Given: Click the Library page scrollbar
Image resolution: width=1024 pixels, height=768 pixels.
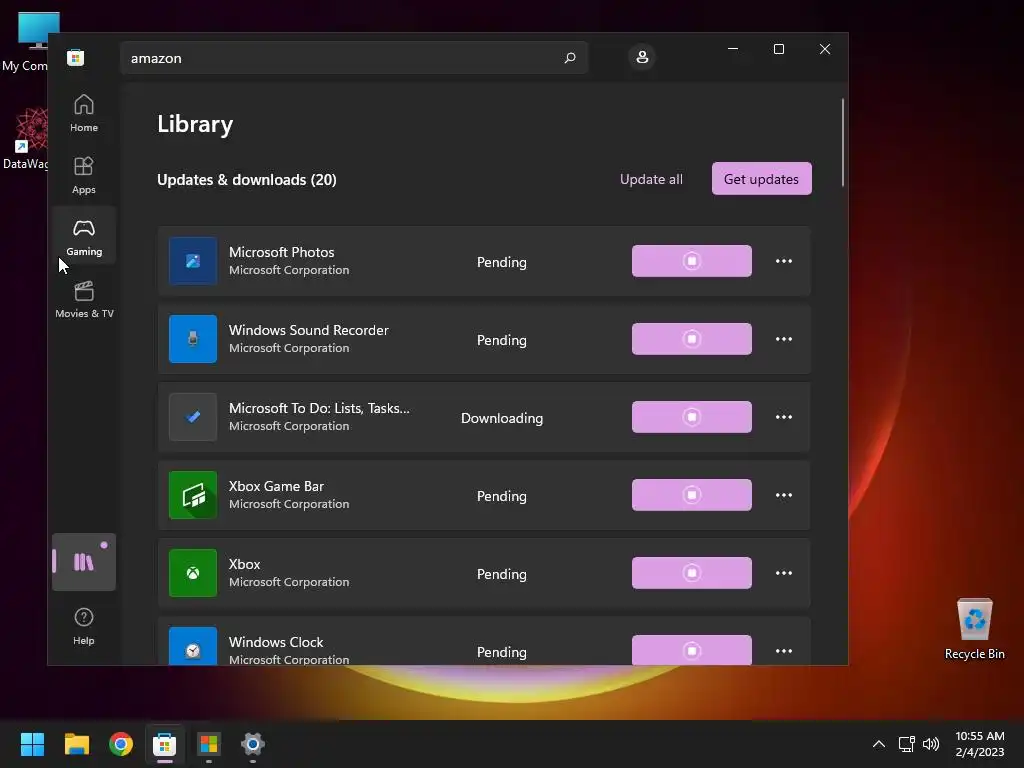Looking at the screenshot, I should pos(842,142).
